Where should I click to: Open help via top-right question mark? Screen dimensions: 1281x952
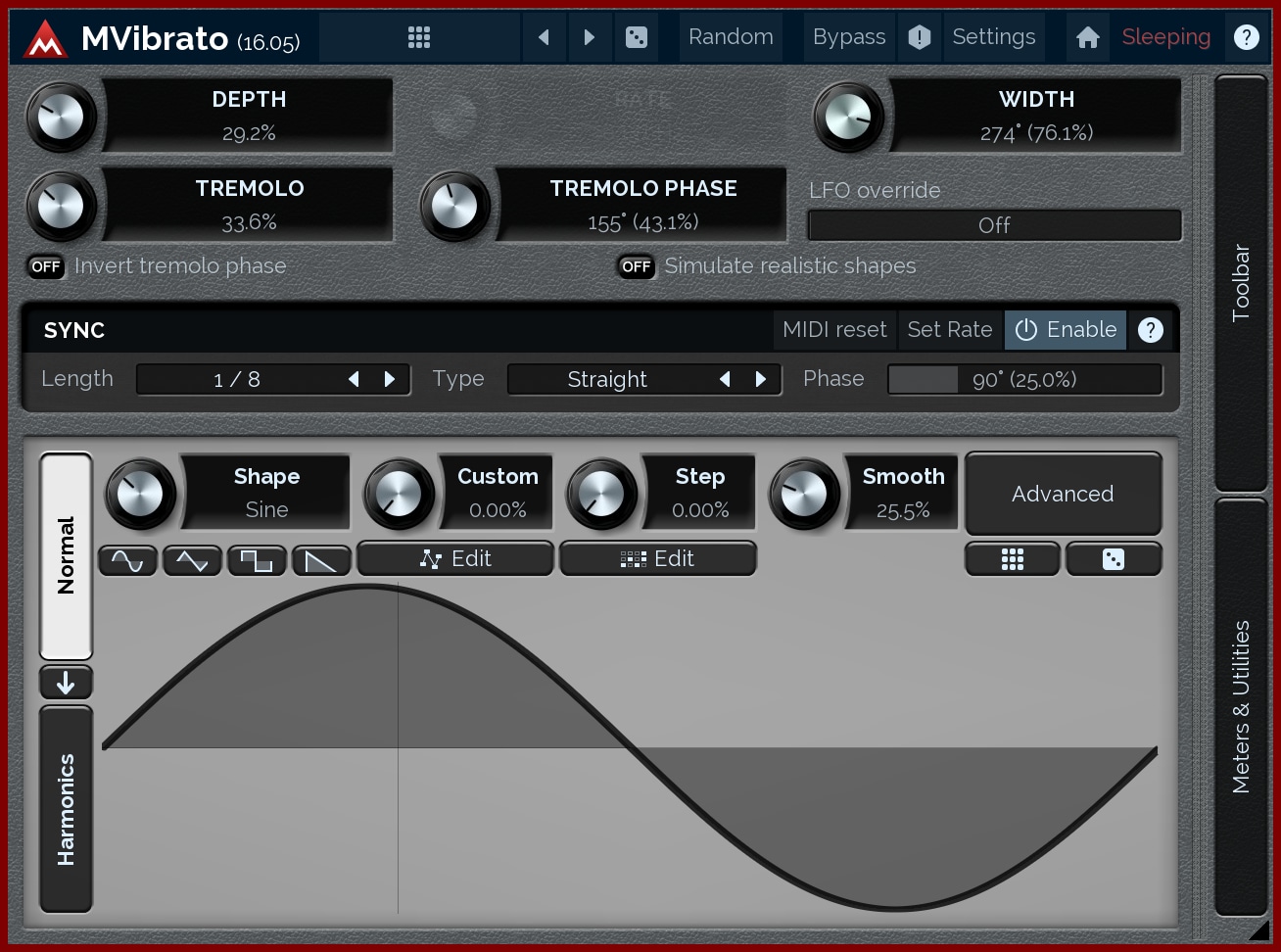tap(1246, 37)
